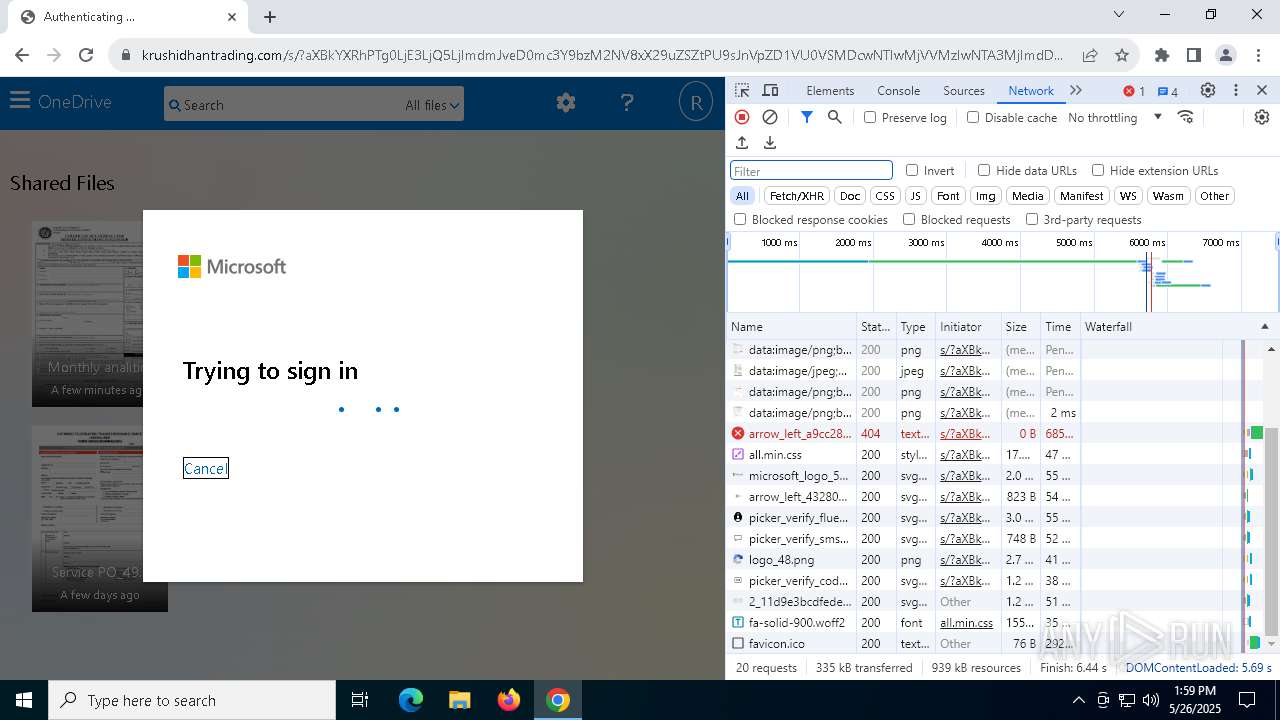Click the network Filter text field
Viewport: 1280px width, 720px height.
811,171
